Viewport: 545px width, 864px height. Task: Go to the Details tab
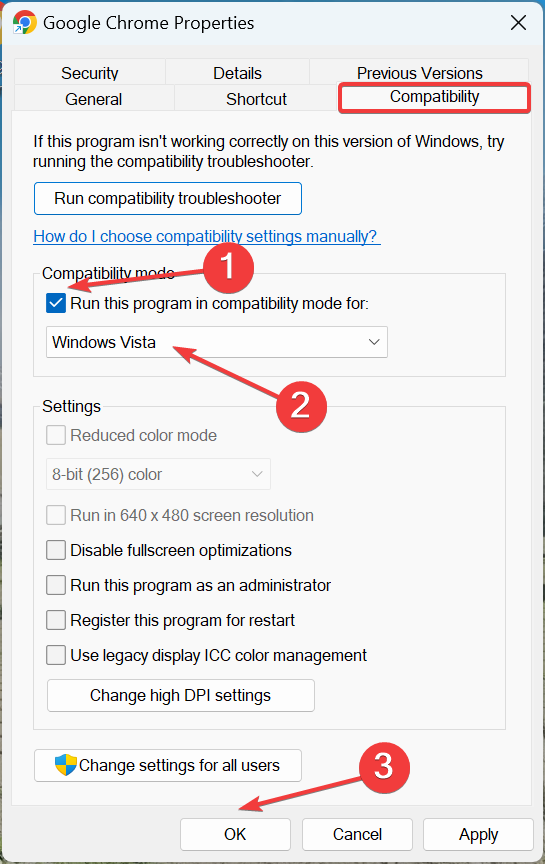238,73
